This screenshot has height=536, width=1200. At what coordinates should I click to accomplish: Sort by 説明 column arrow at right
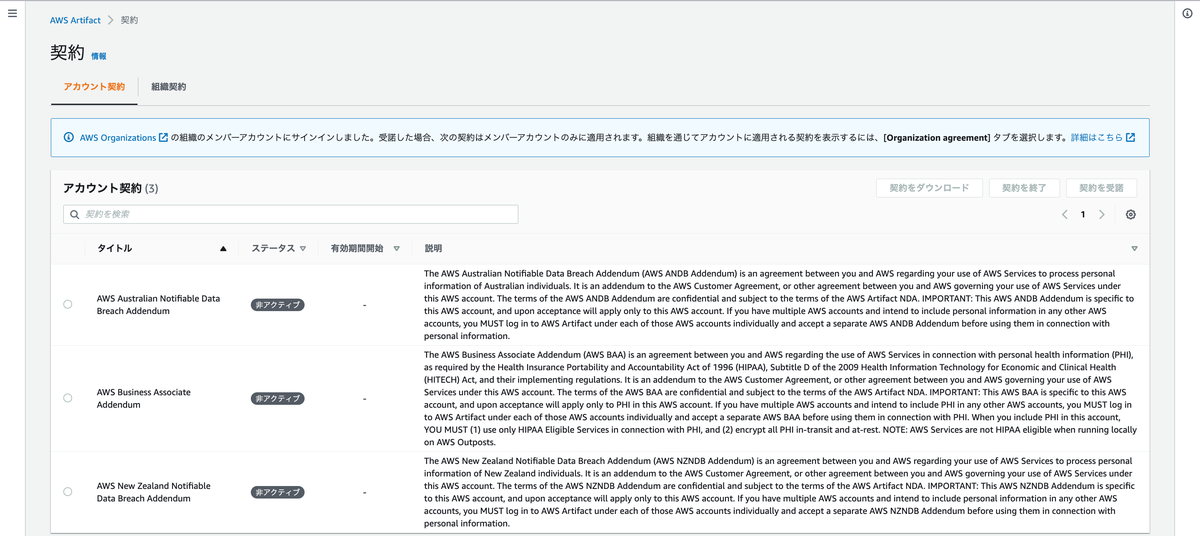[x=1134, y=248]
